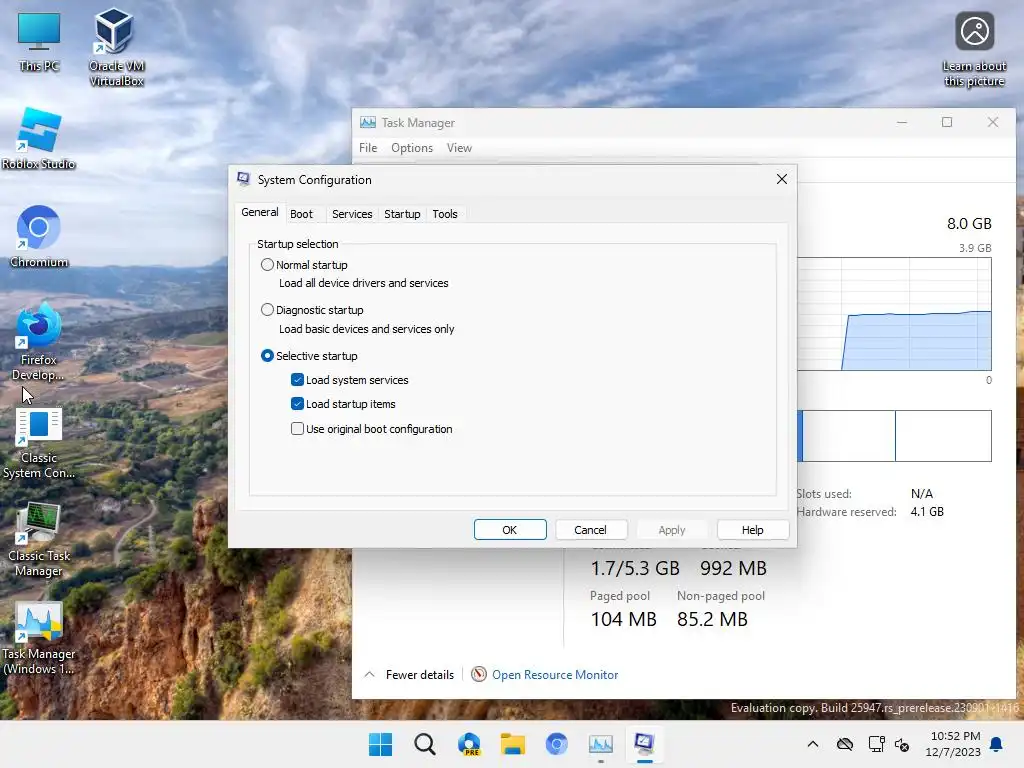Switch to the Services tab

[351, 214]
